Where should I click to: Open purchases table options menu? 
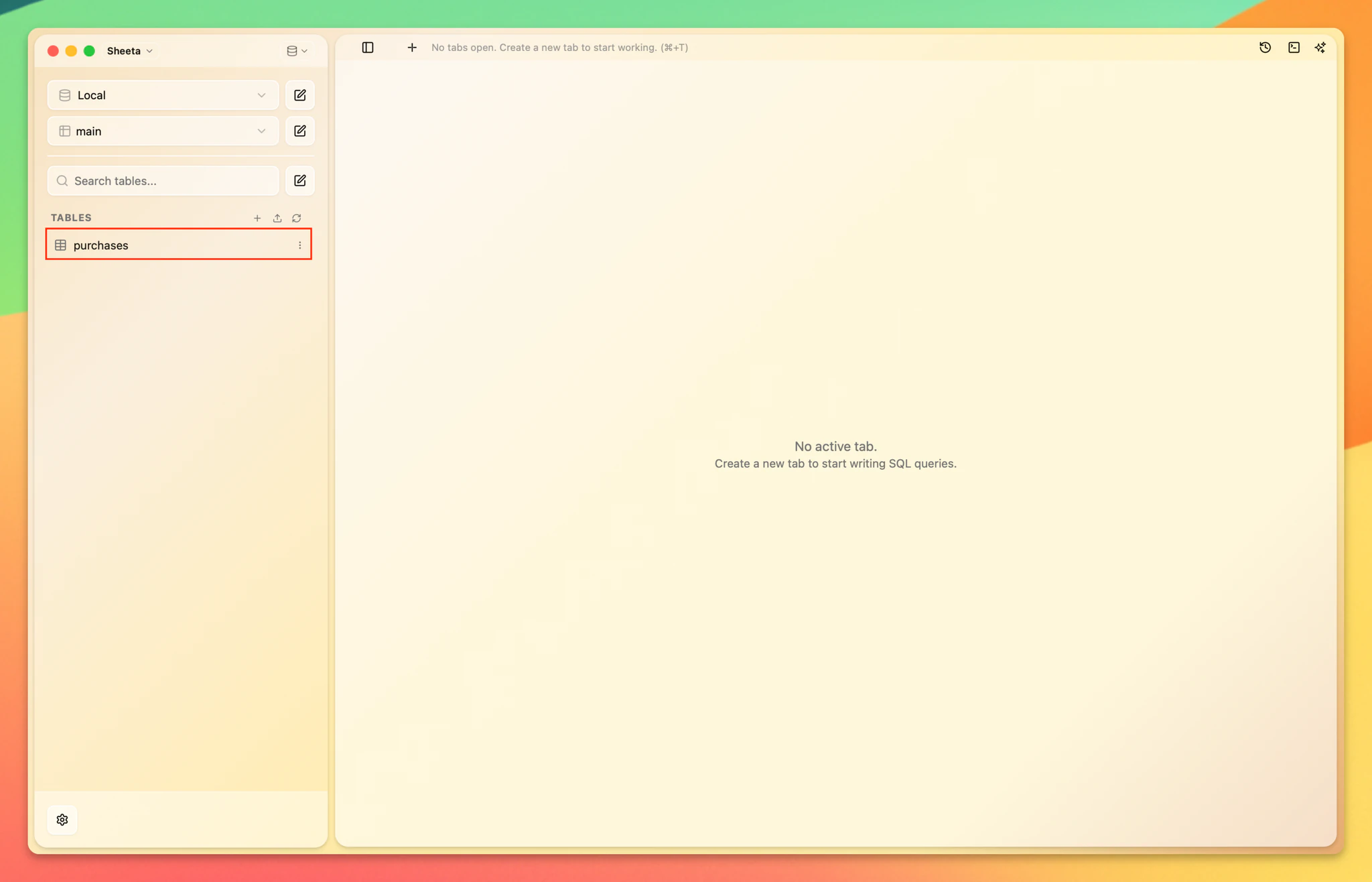click(299, 245)
